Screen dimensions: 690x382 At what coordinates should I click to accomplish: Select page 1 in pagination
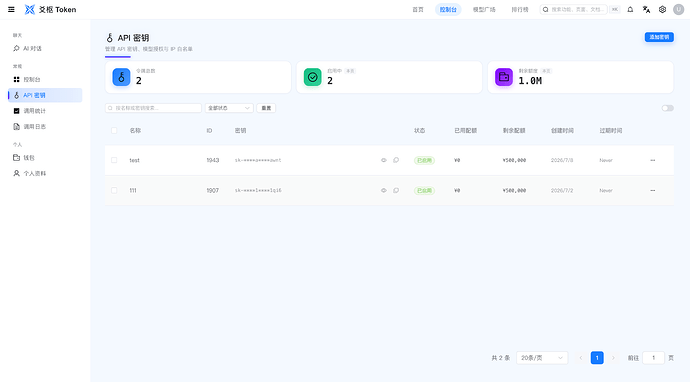click(597, 358)
